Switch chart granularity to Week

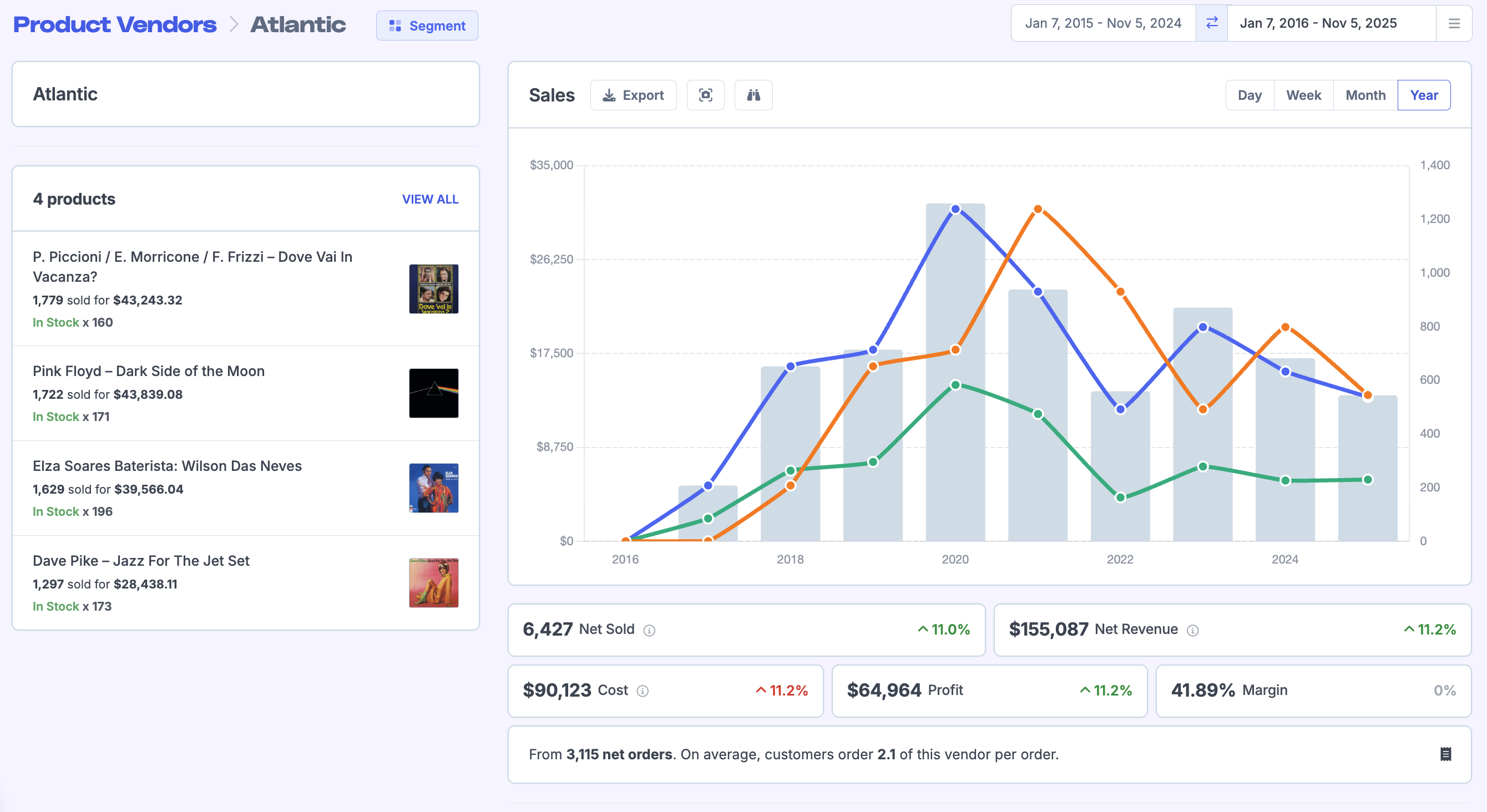pyautogui.click(x=1303, y=95)
